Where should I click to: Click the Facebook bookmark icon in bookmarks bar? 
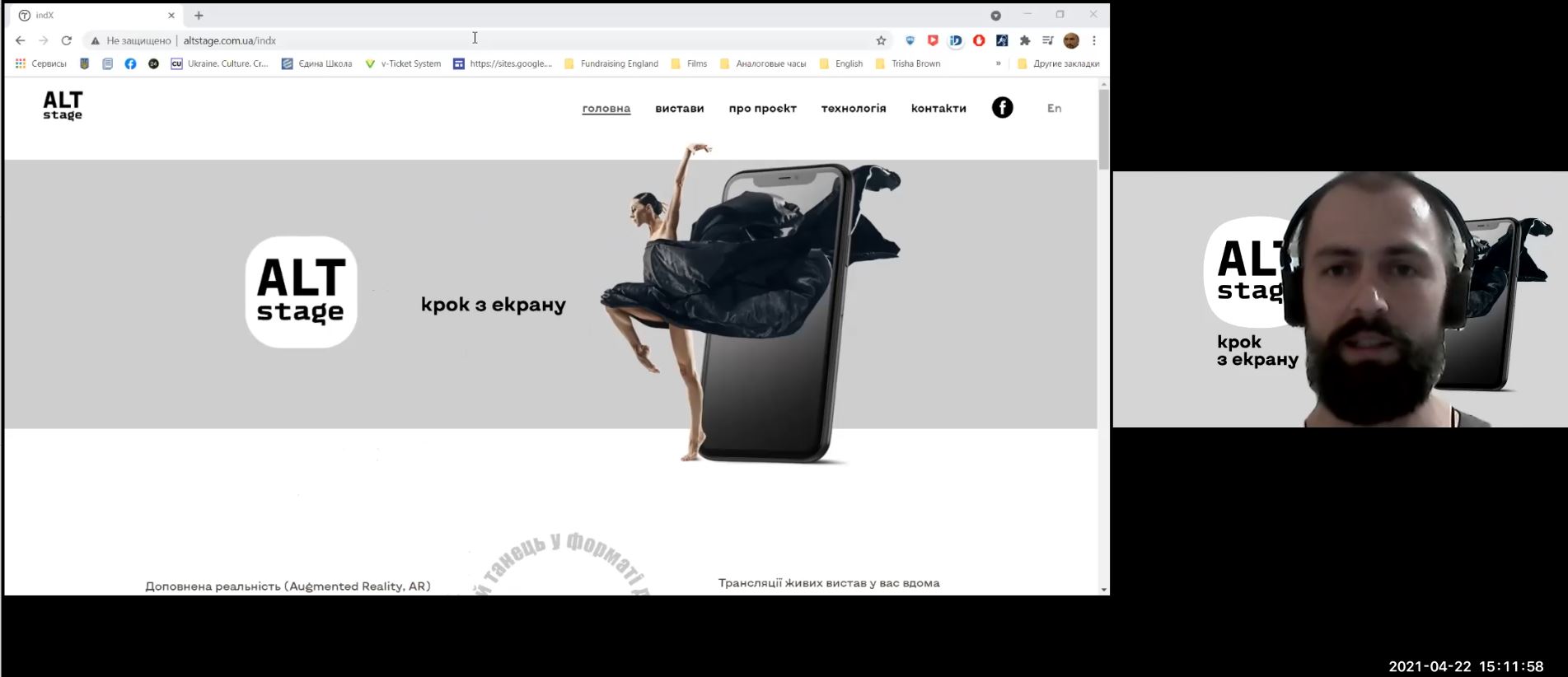pyautogui.click(x=130, y=63)
